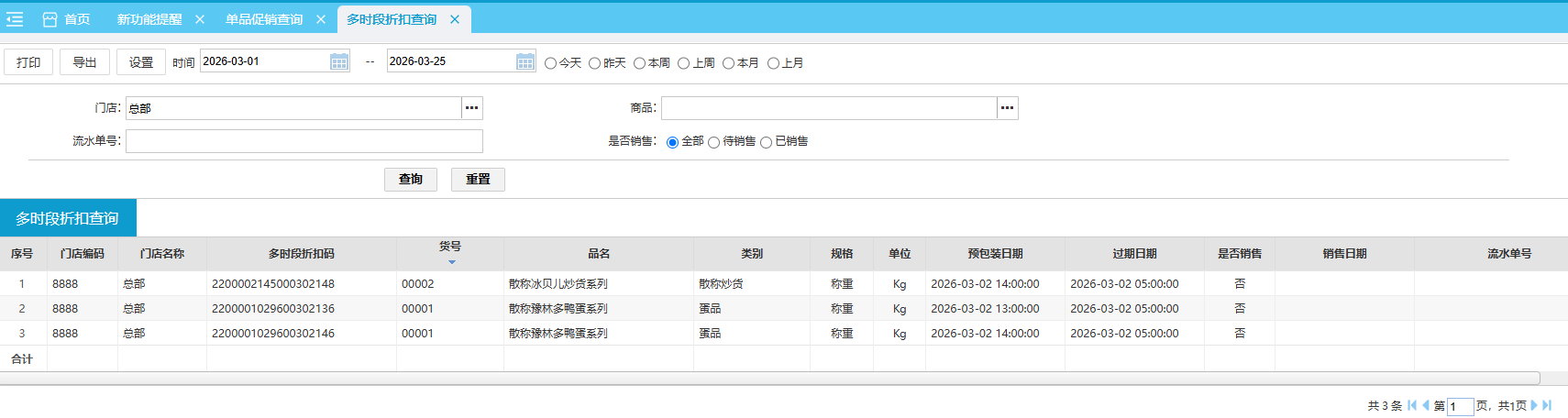Open the end date calendar picker
Screen dimensions: 1568x418
(x=525, y=61)
